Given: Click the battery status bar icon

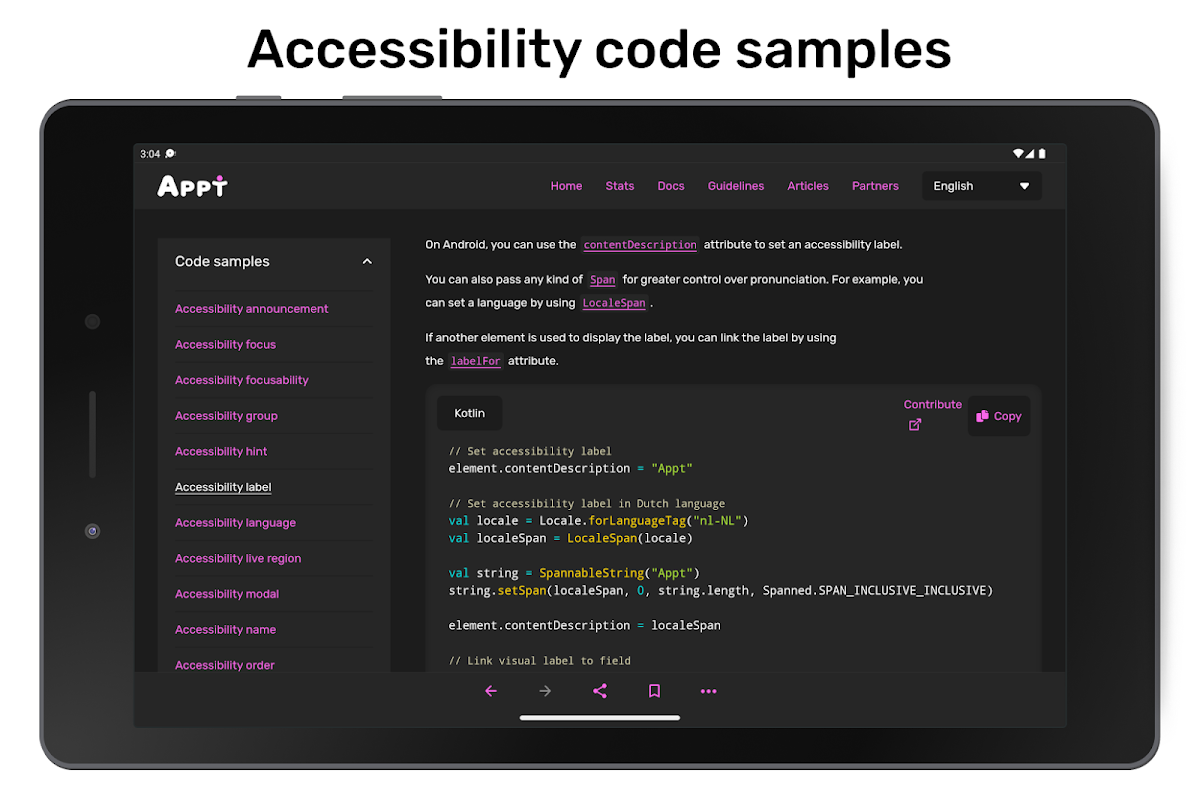Looking at the screenshot, I should tap(1042, 154).
